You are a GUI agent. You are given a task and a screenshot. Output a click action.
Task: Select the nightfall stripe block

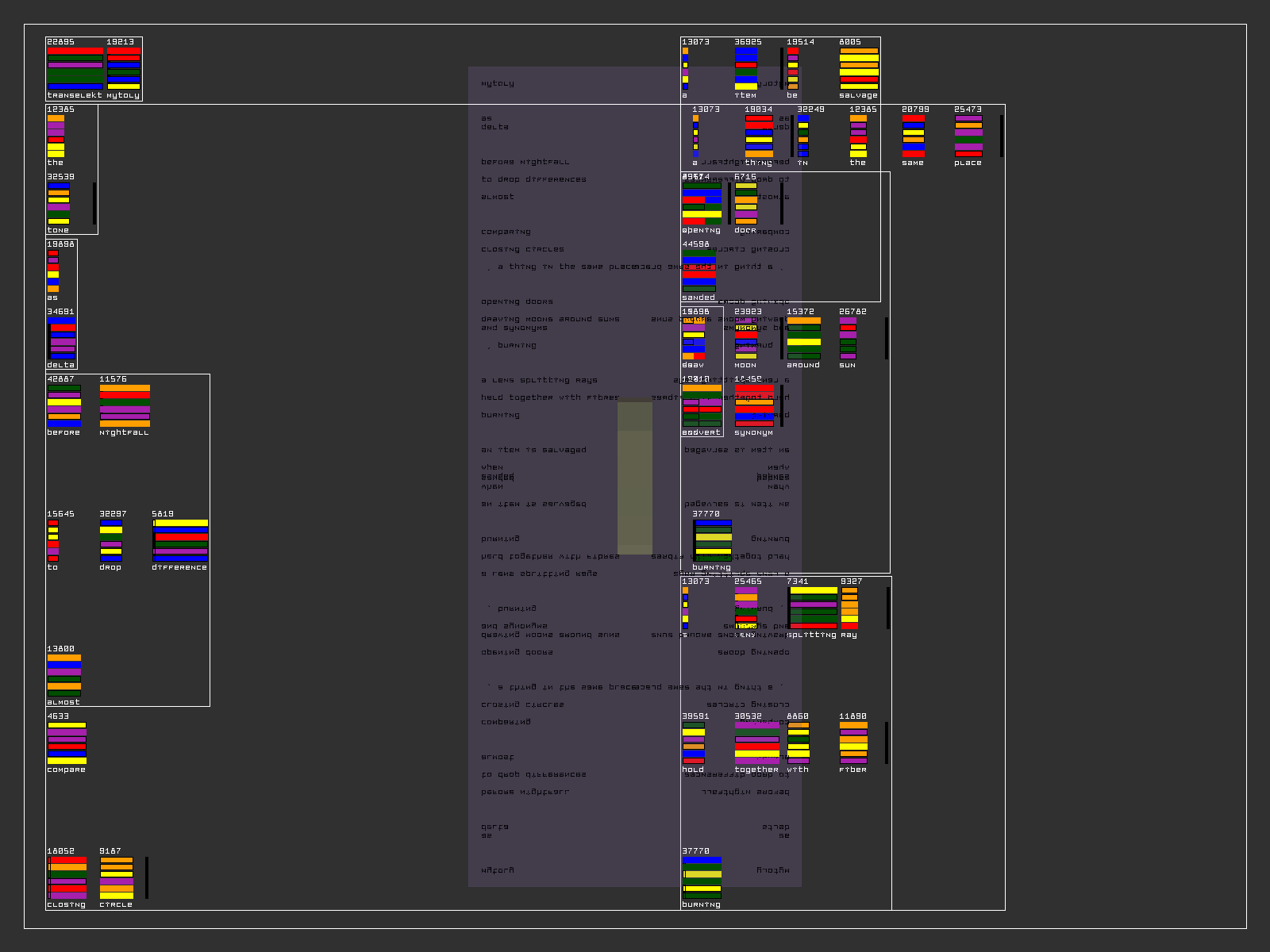(125, 405)
